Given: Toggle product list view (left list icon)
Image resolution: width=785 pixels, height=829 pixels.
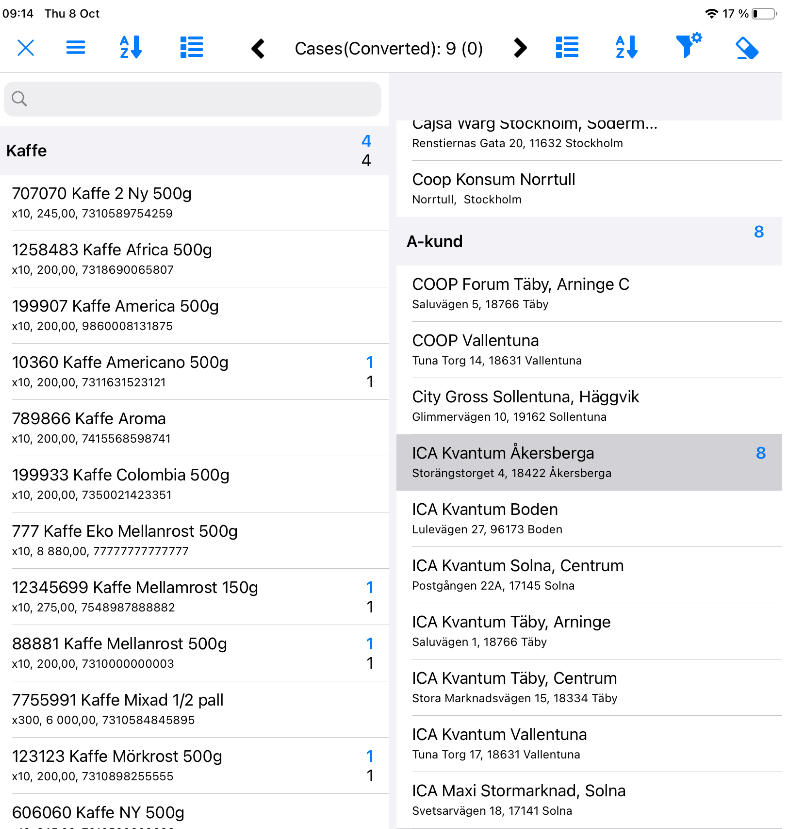Looking at the screenshot, I should tap(191, 48).
